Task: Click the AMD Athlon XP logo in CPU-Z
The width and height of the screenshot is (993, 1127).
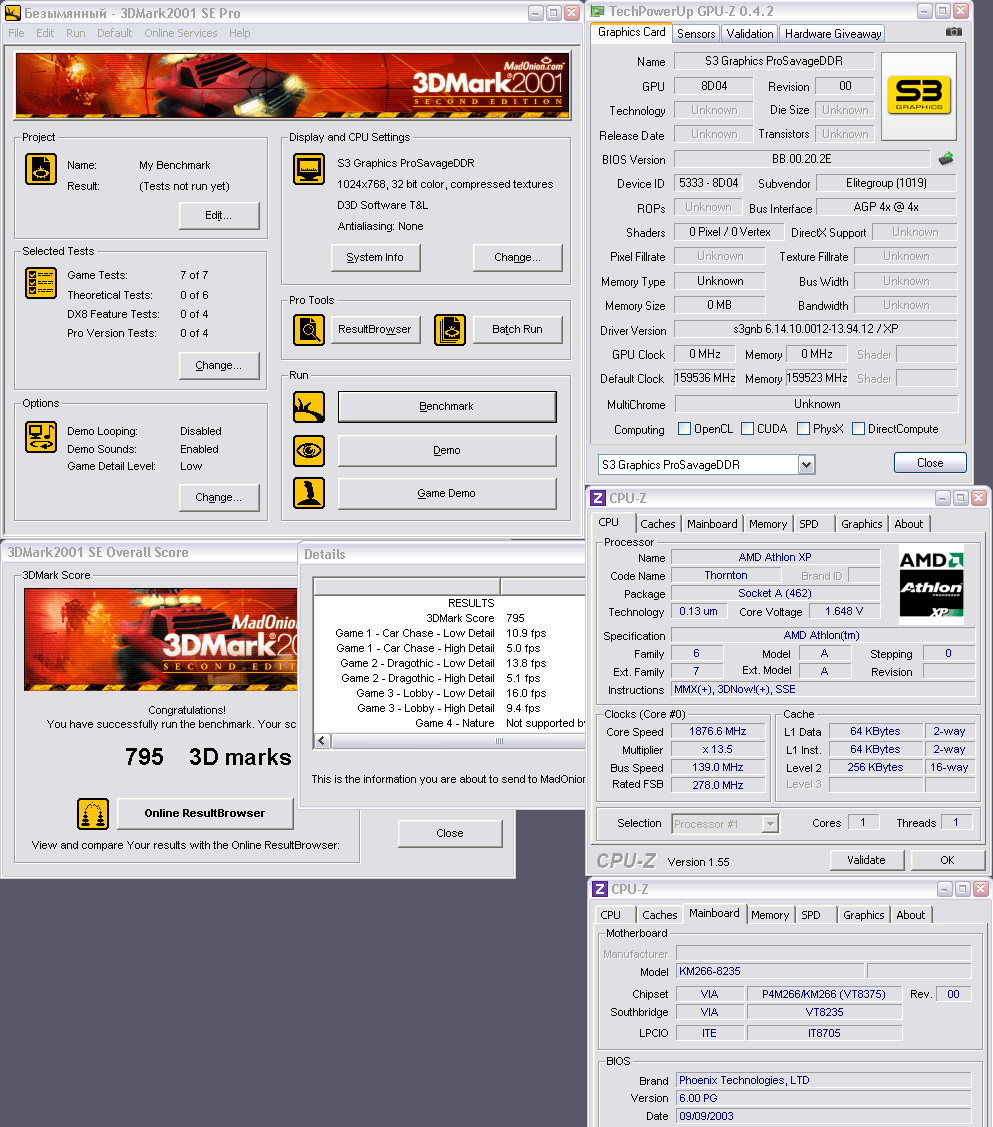Action: [931, 584]
